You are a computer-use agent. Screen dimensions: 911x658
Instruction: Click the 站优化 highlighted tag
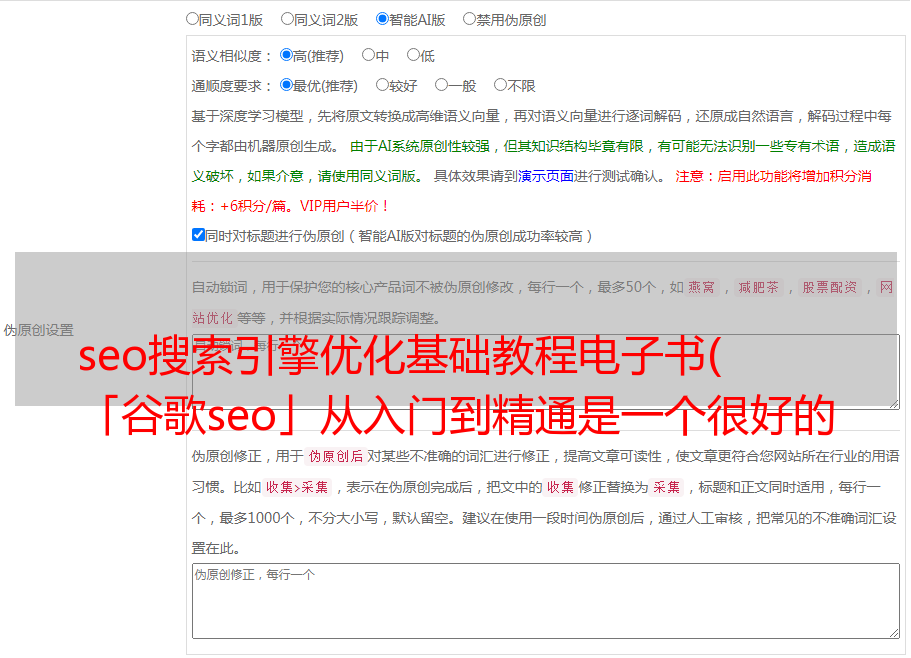coord(212,318)
